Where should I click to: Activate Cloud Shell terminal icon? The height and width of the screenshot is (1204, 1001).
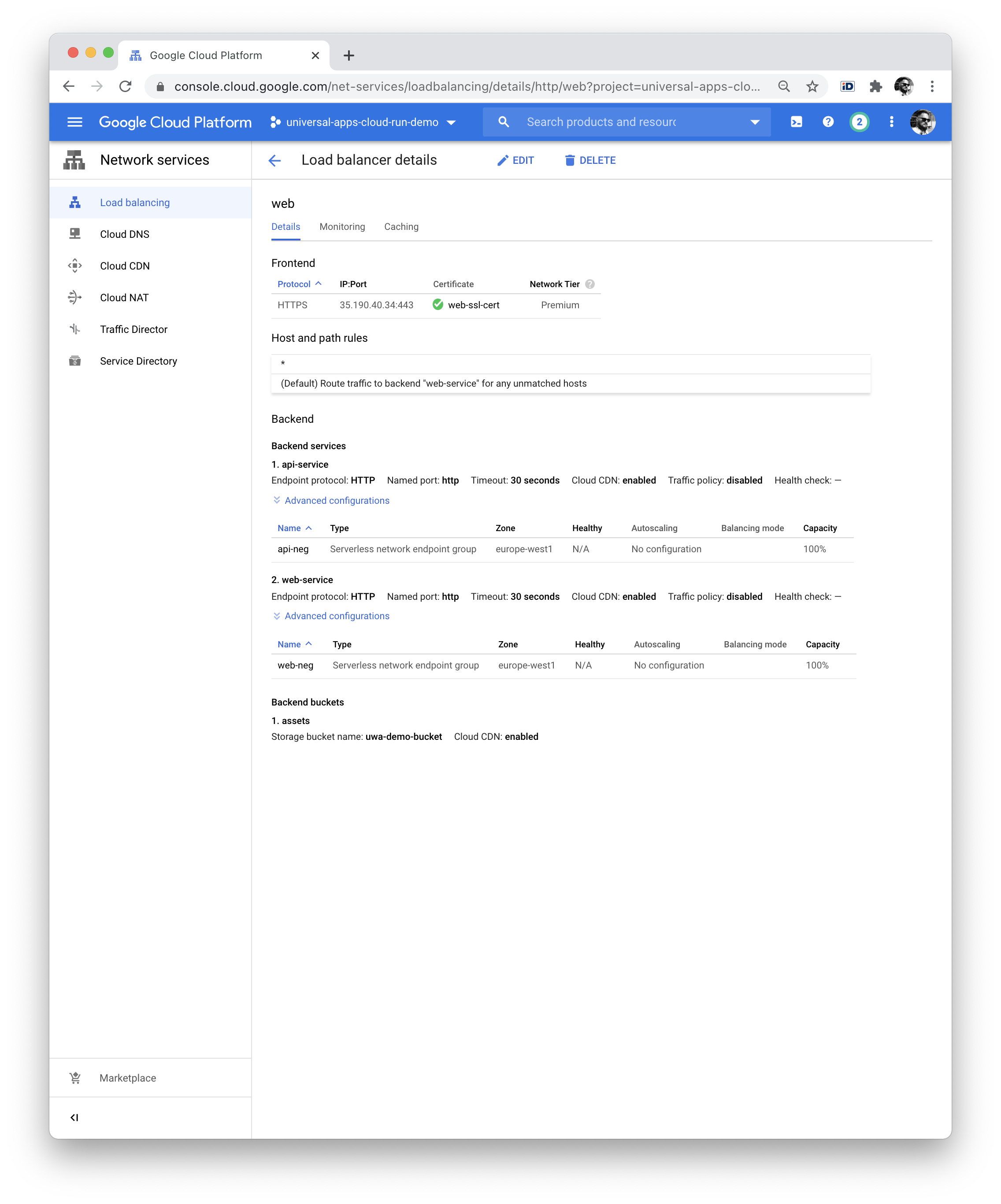point(796,122)
